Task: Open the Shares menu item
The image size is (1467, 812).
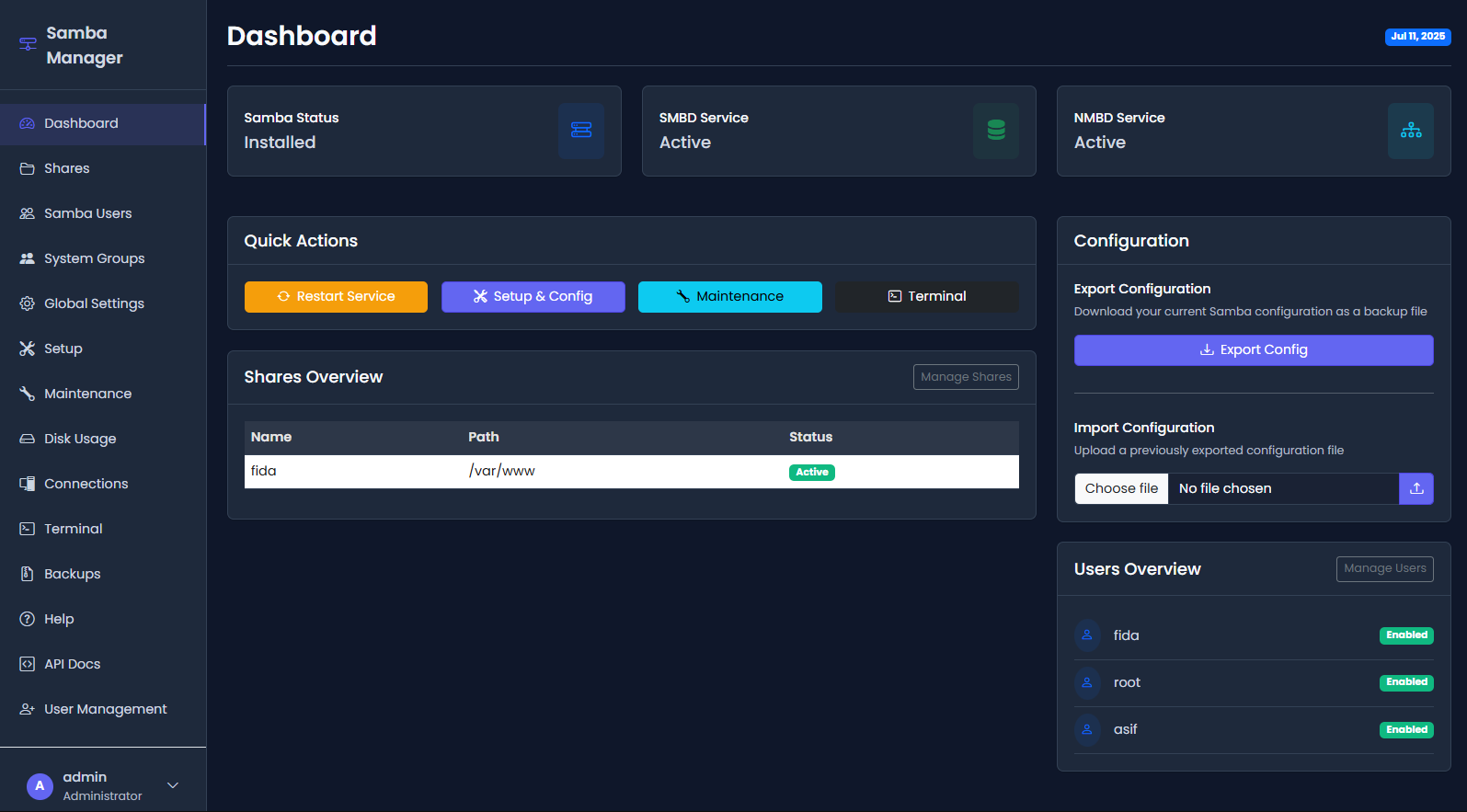Action: [103, 168]
